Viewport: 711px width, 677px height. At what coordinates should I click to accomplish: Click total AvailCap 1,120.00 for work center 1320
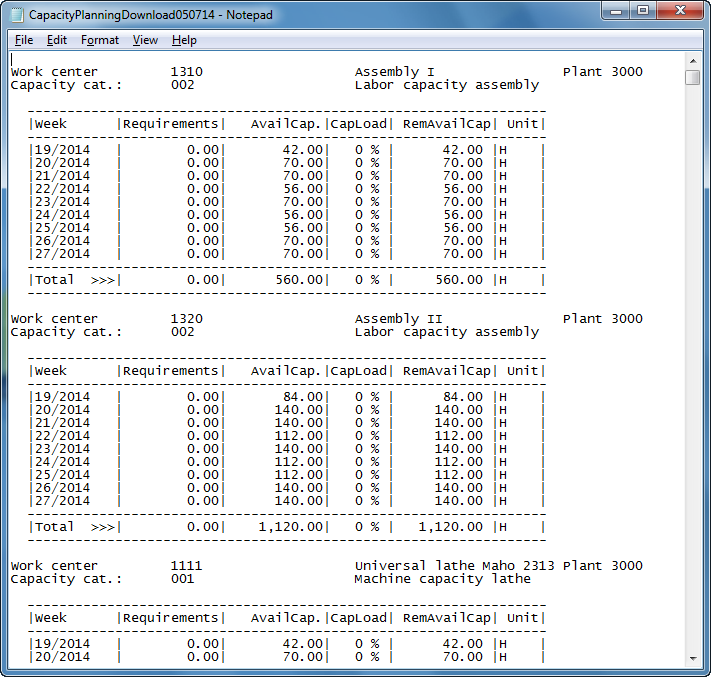[x=291, y=527]
